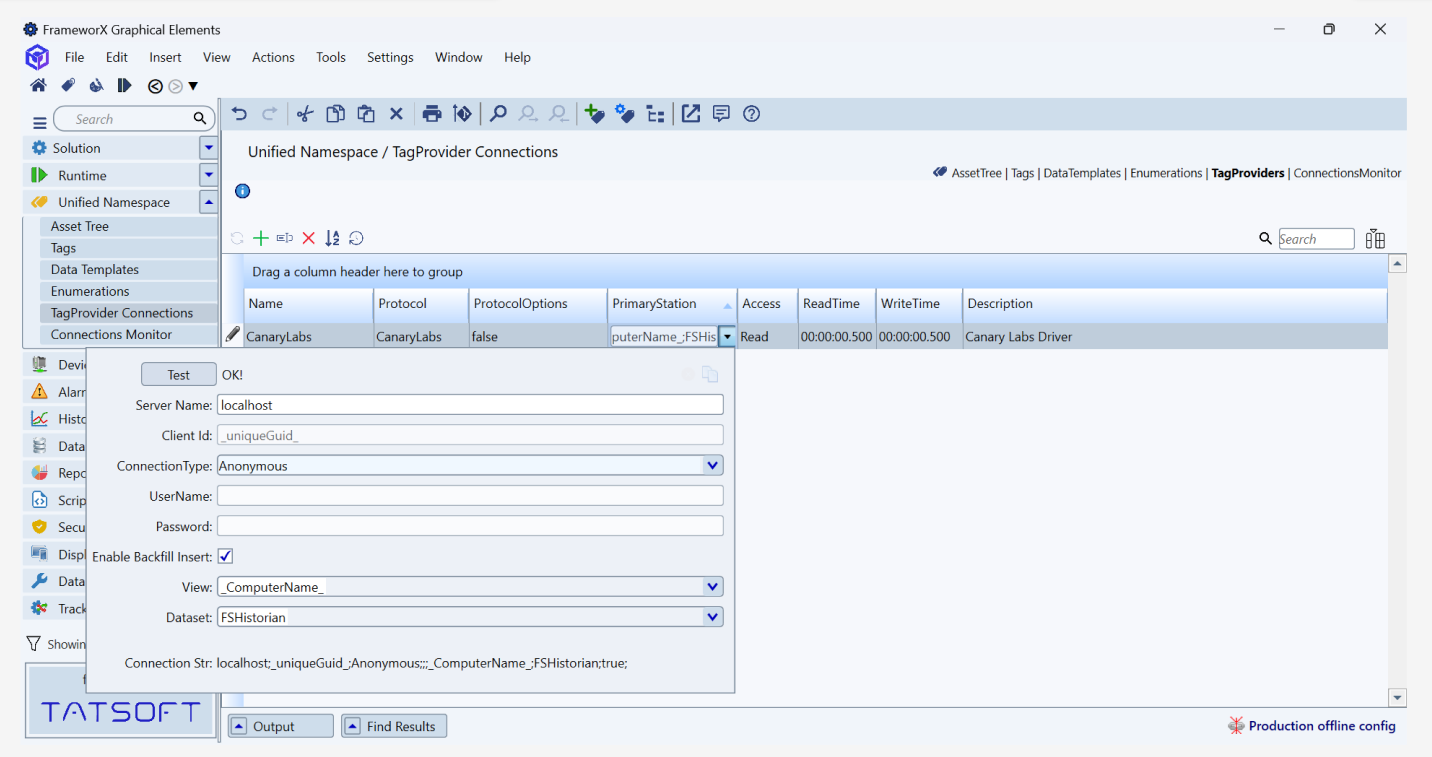The width and height of the screenshot is (1432, 757).
Task: Open the View dropdown showing _ComputerName_
Action: [712, 587]
